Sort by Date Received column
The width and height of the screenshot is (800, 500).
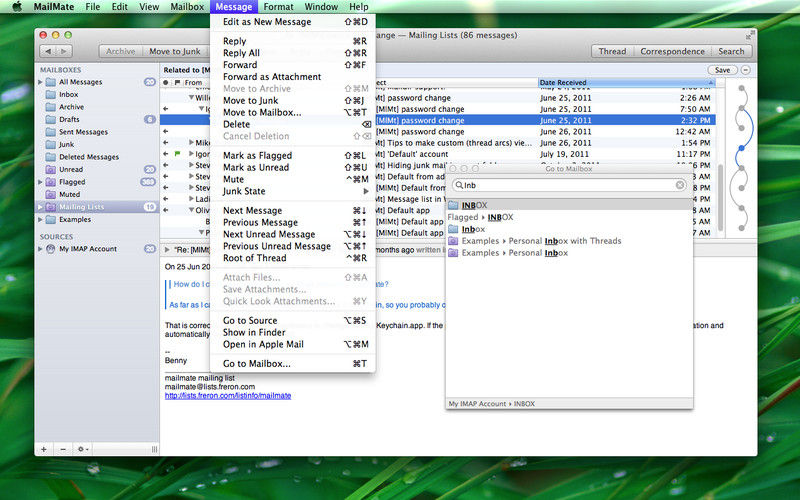pos(626,83)
